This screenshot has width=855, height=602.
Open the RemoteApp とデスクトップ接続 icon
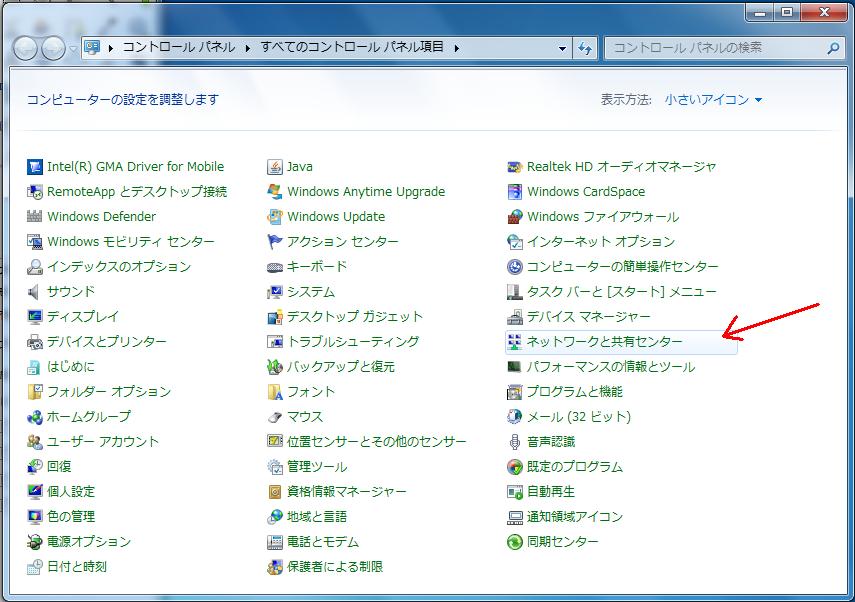pyautogui.click(x=35, y=192)
